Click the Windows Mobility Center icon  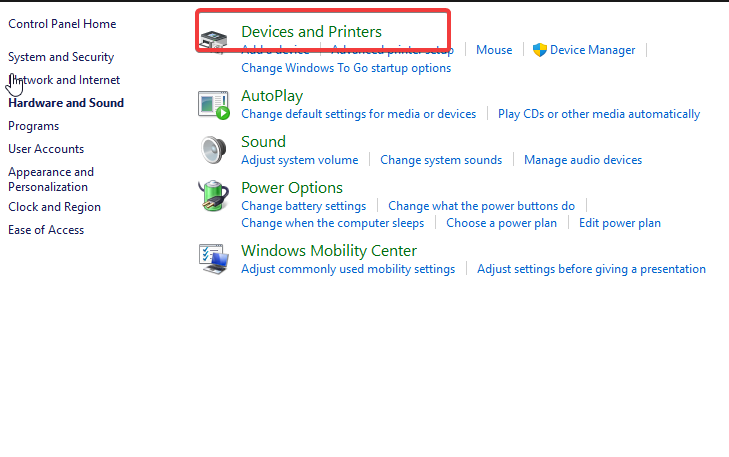[214, 259]
